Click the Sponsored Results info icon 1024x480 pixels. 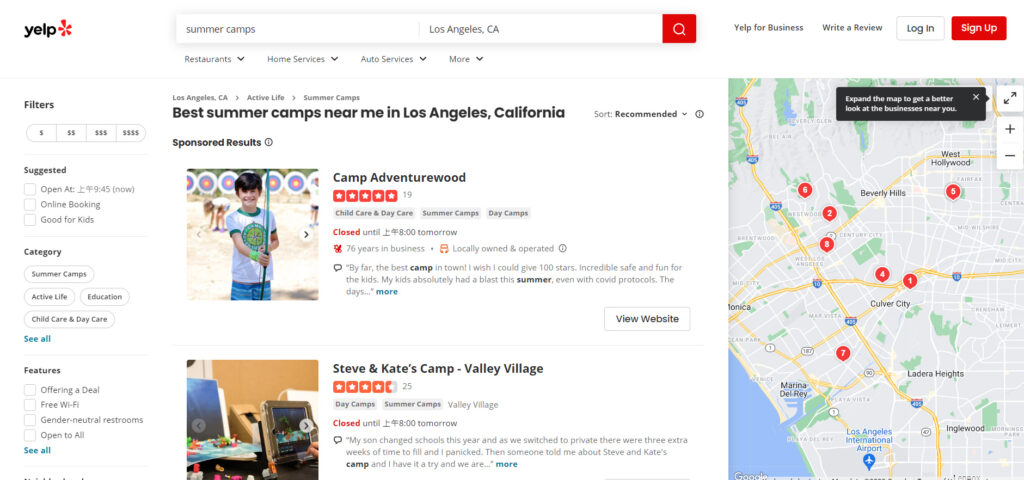268,142
